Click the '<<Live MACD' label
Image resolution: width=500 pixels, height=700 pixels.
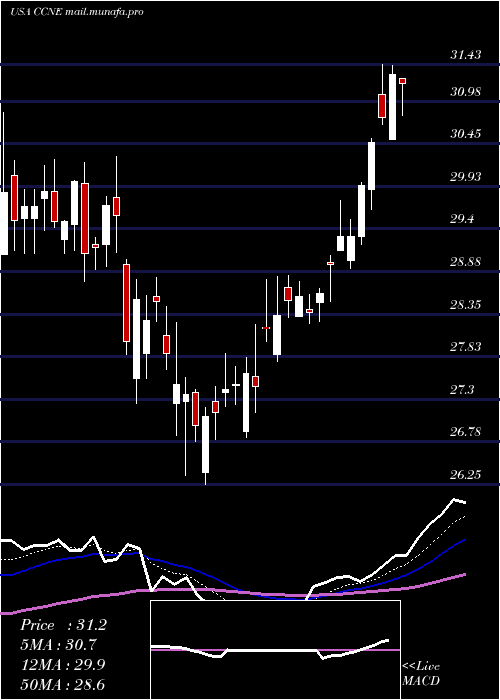pos(421,674)
